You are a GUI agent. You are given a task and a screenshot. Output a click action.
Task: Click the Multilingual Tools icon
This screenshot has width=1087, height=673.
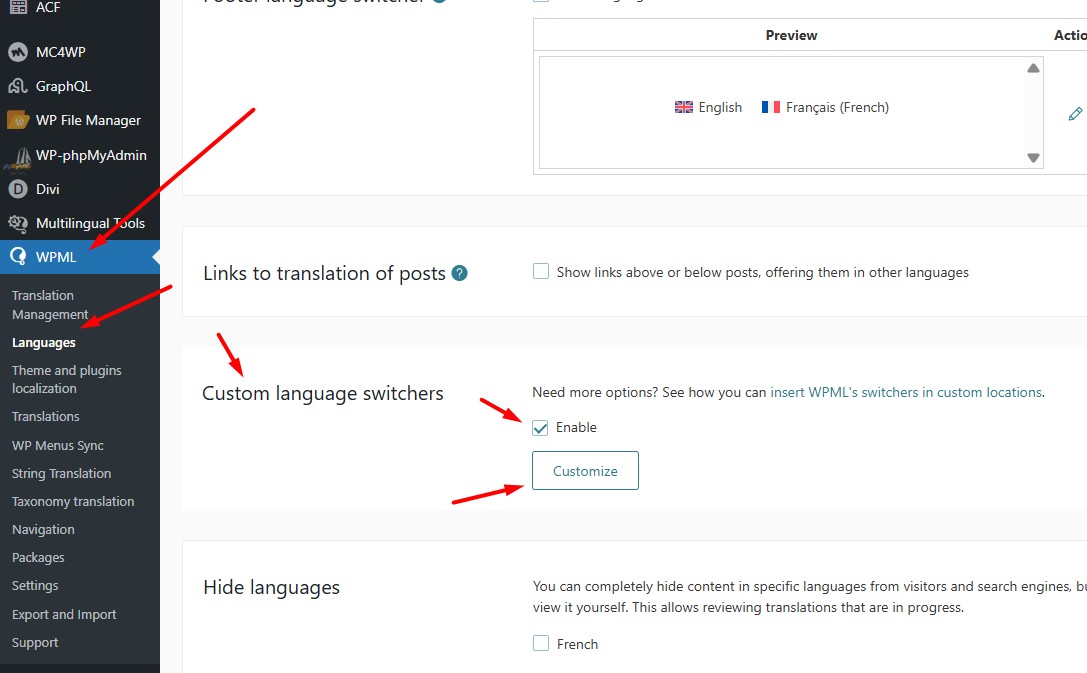click(x=18, y=223)
